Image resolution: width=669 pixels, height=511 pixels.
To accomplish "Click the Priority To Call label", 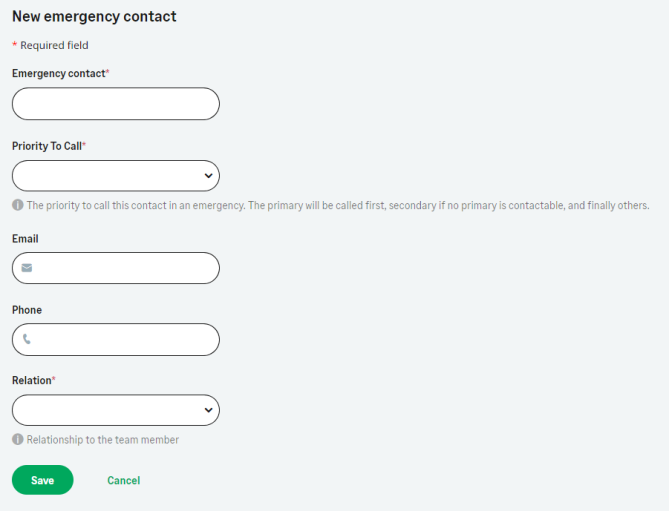I will (46, 146).
